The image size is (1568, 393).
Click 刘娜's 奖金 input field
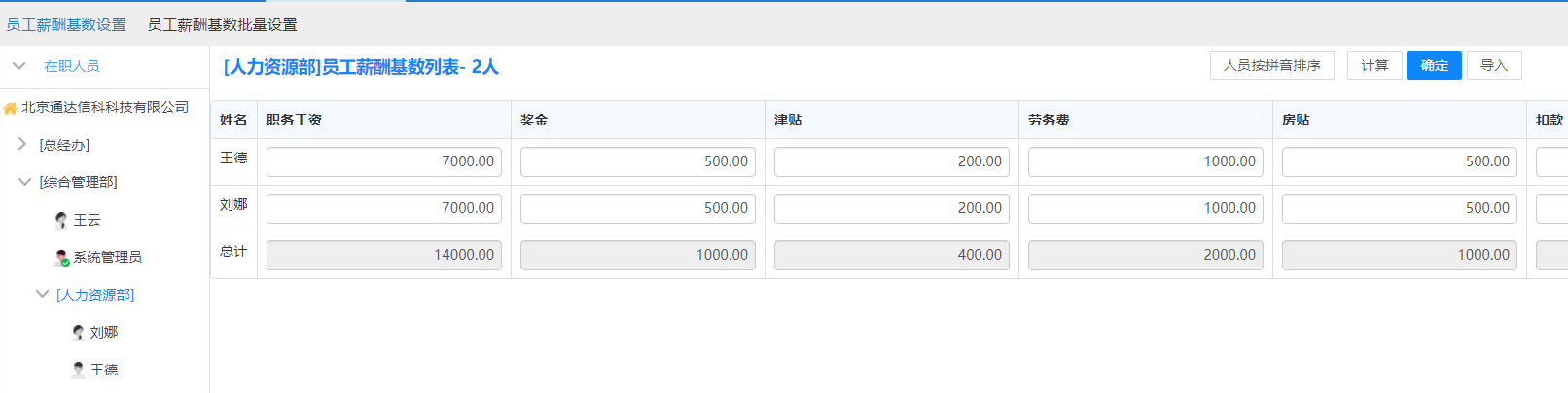pyautogui.click(x=638, y=208)
